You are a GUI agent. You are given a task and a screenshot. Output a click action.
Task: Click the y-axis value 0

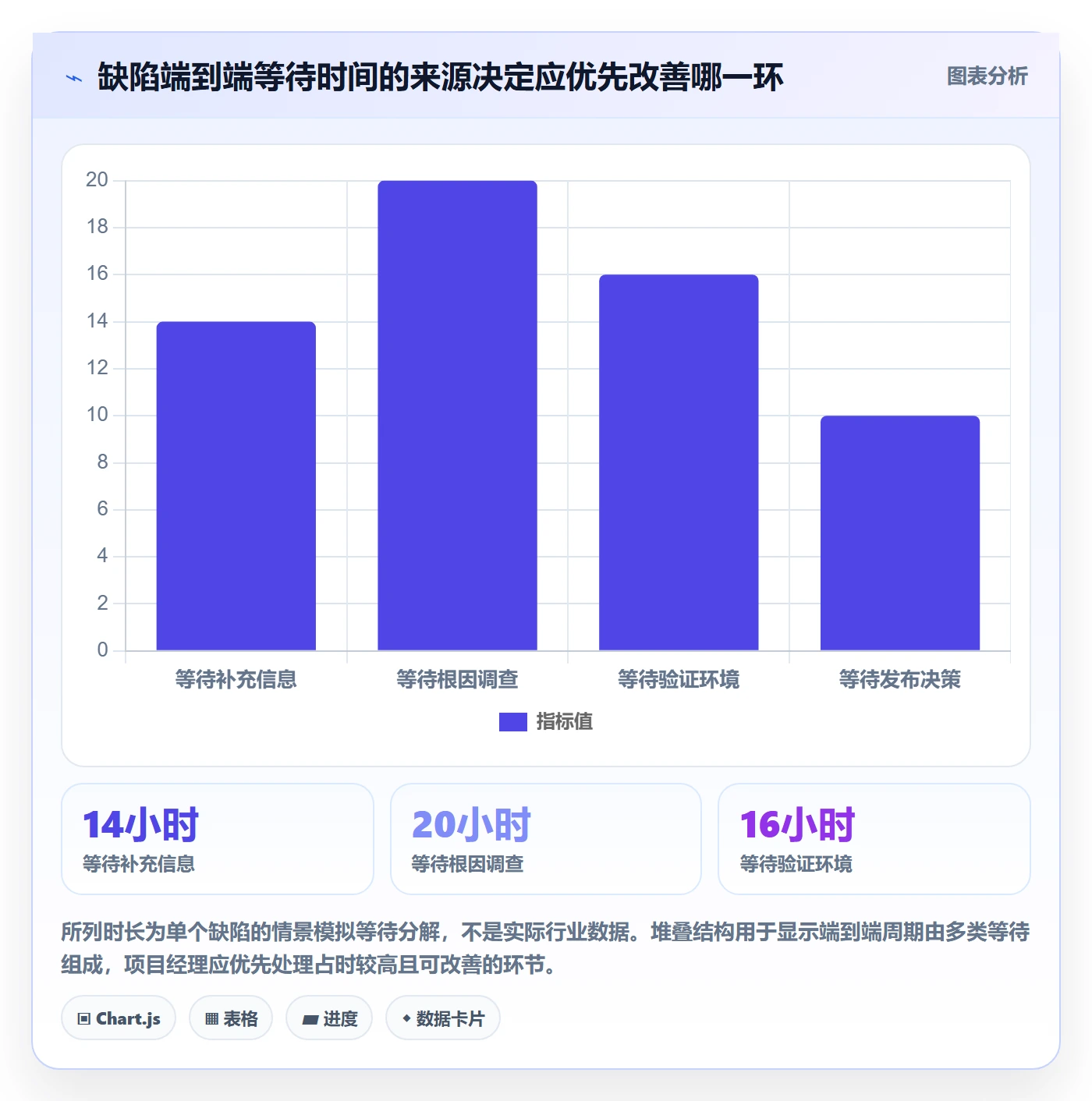point(102,650)
